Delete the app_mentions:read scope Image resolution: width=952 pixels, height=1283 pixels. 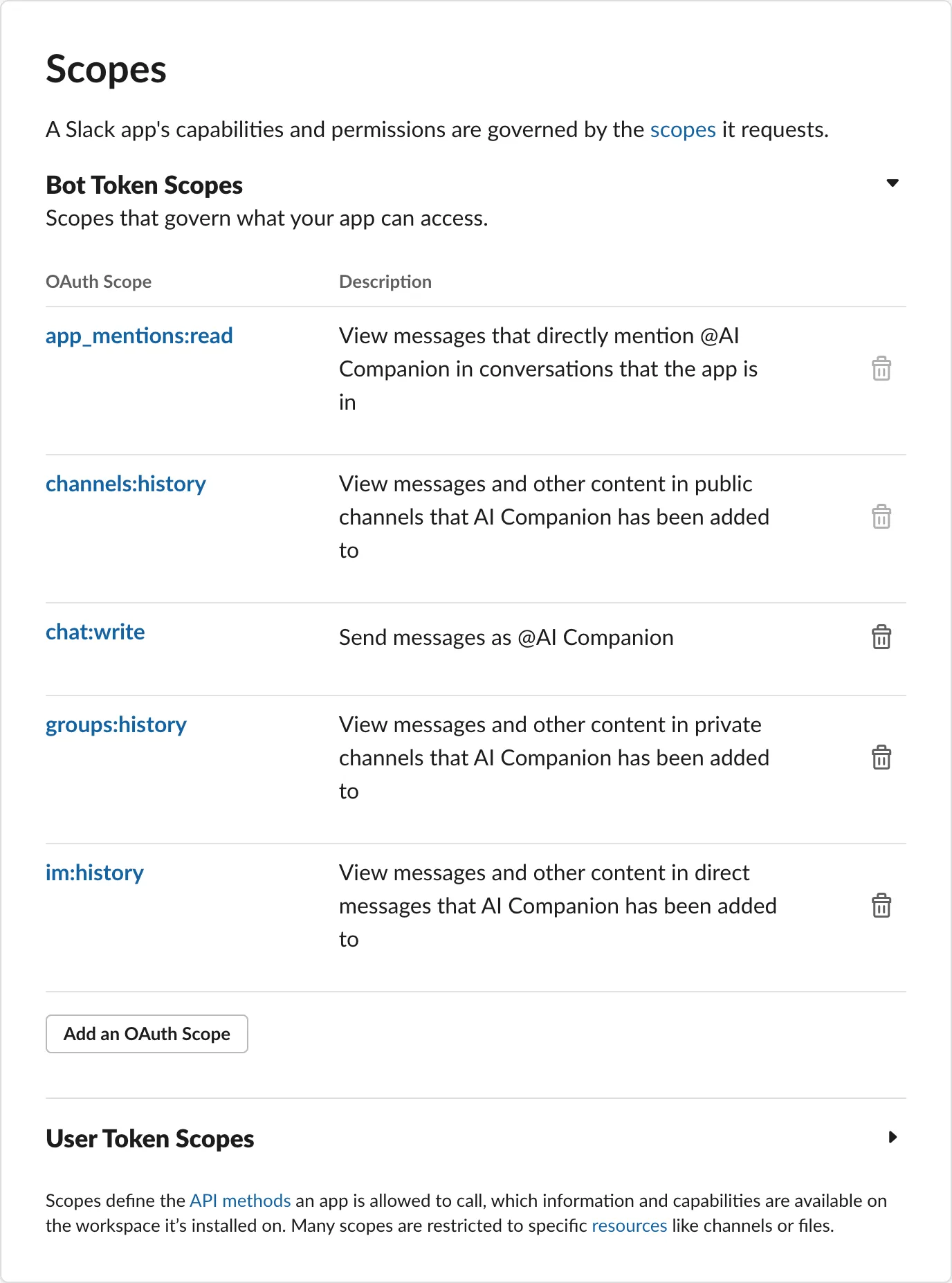point(881,370)
